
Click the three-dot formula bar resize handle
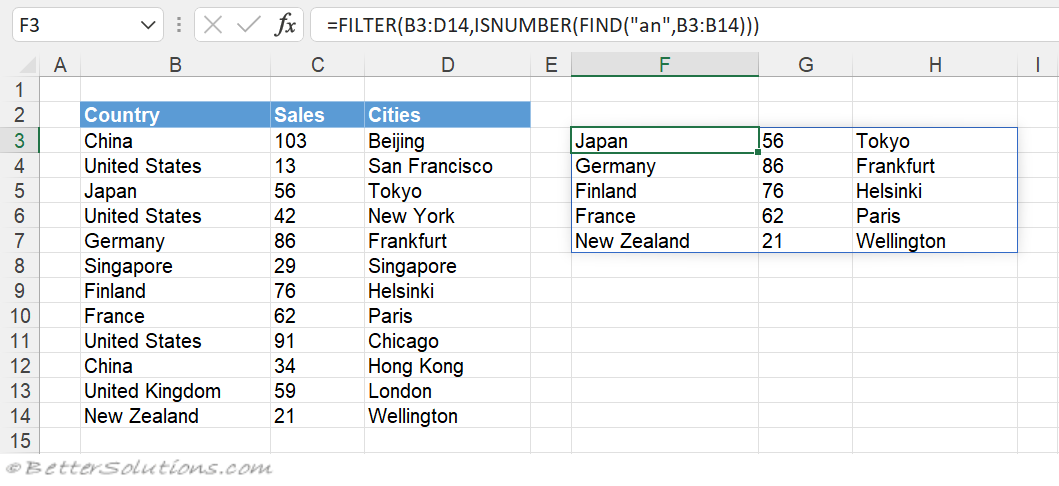click(179, 26)
